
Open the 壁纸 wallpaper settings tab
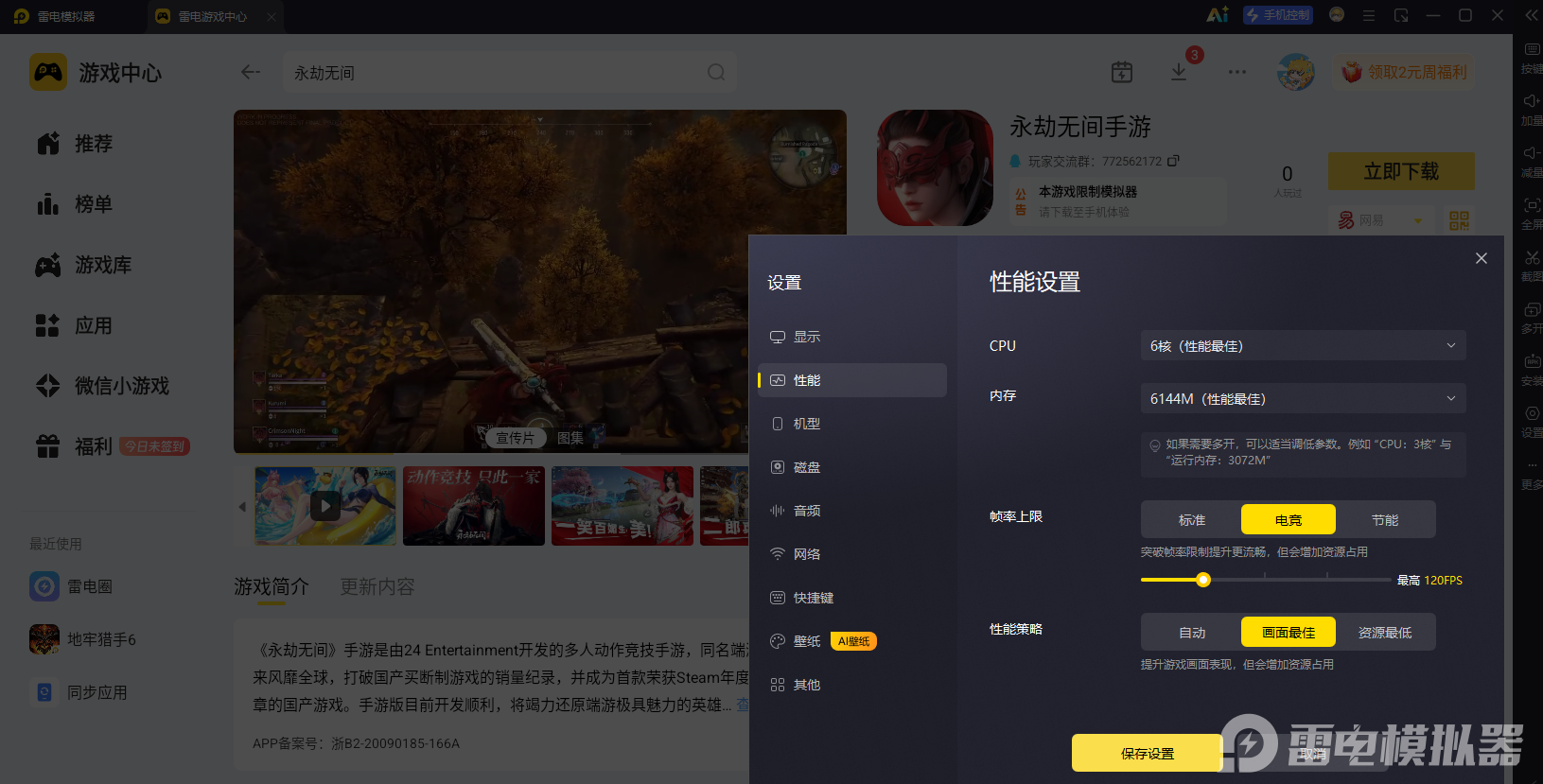click(x=852, y=641)
